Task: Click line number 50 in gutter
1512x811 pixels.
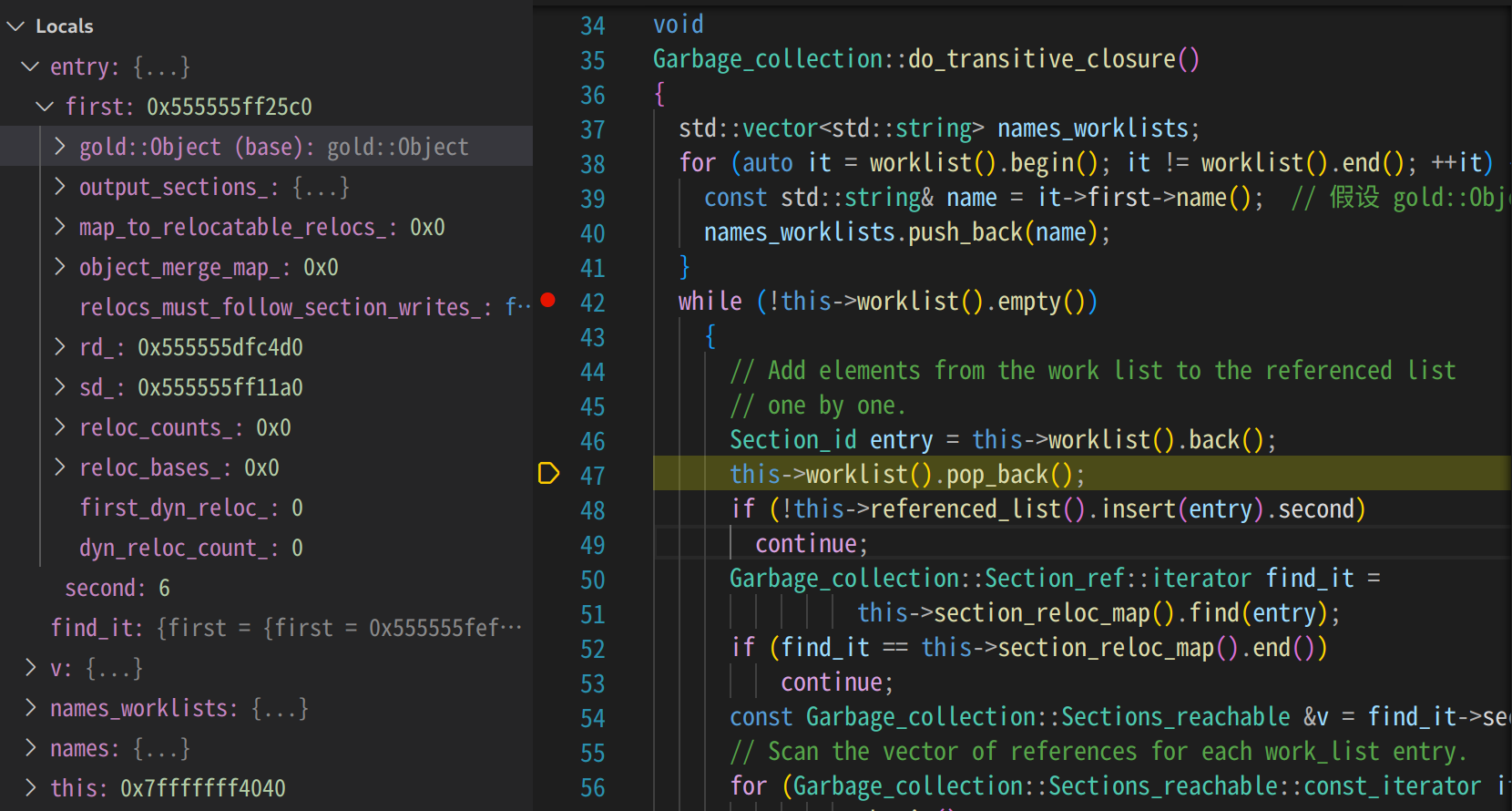Action: coord(593,580)
